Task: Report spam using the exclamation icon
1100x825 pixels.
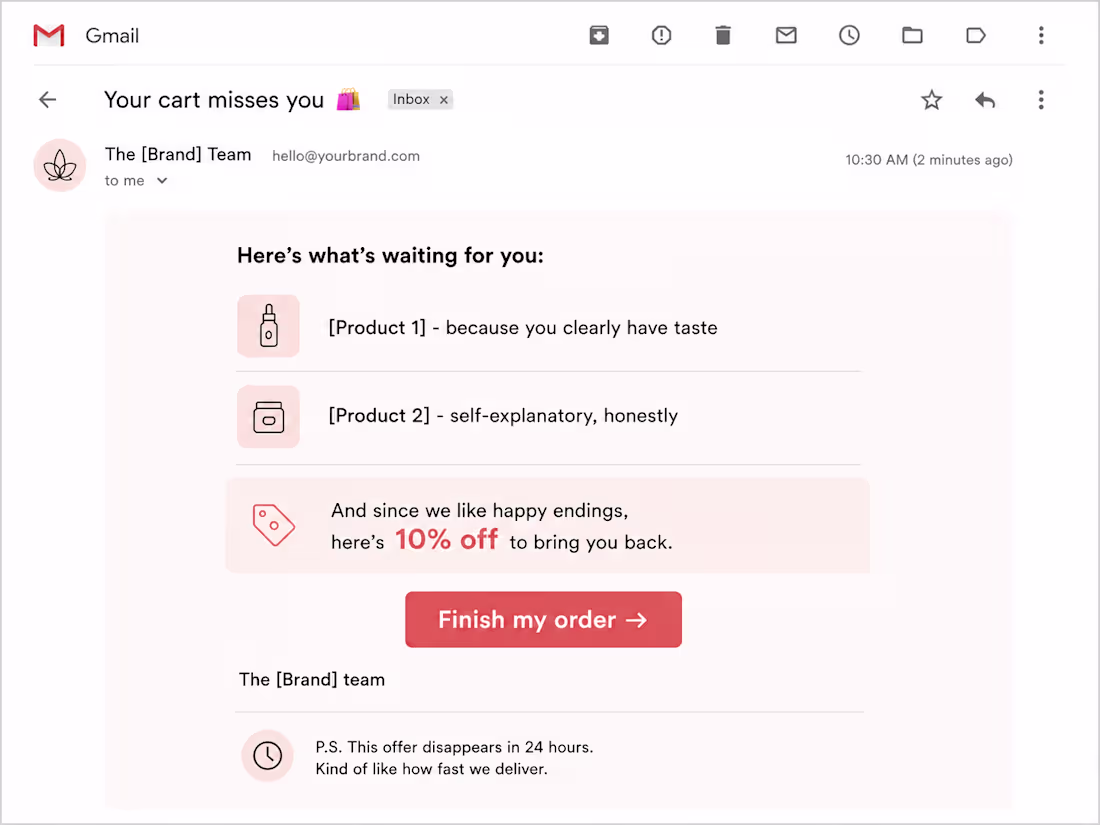Action: (x=661, y=35)
